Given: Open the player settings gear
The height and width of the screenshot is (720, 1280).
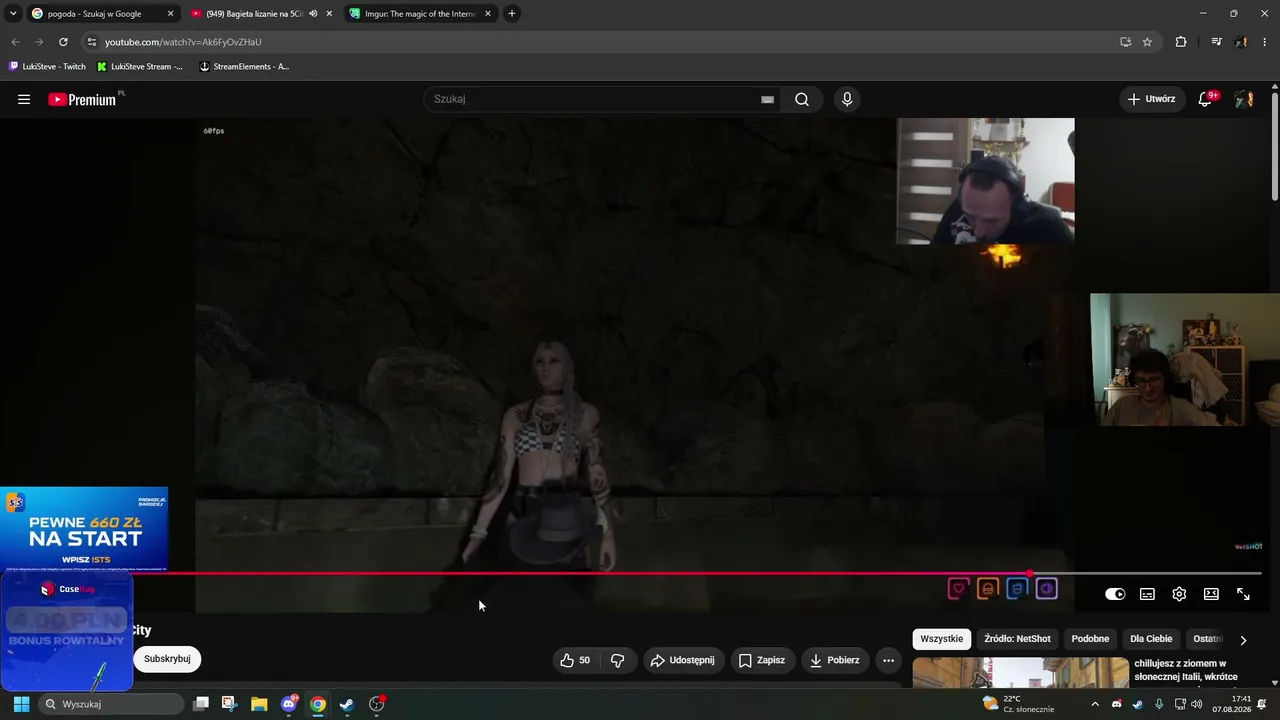Looking at the screenshot, I should coord(1179,594).
